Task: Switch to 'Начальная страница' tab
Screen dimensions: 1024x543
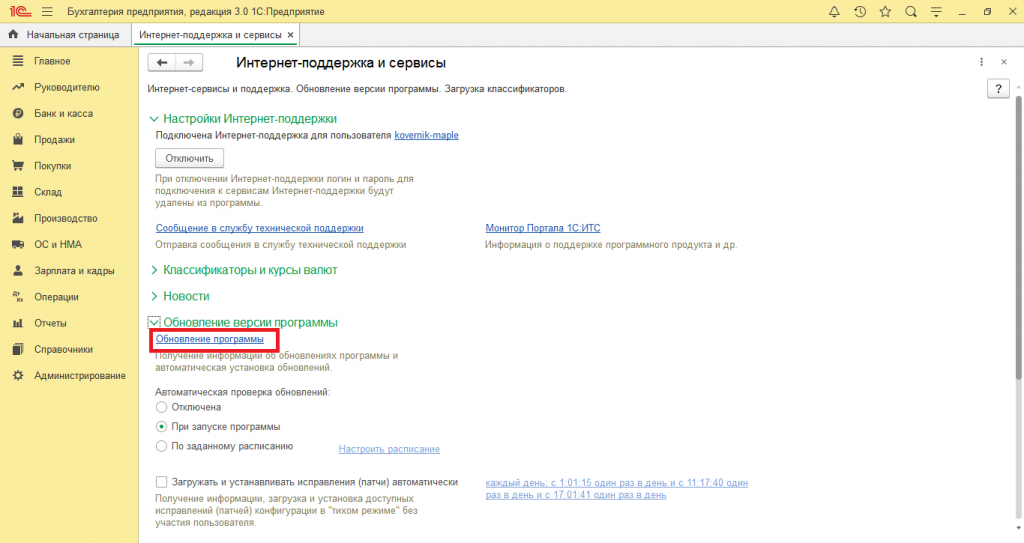Action: pos(66,35)
